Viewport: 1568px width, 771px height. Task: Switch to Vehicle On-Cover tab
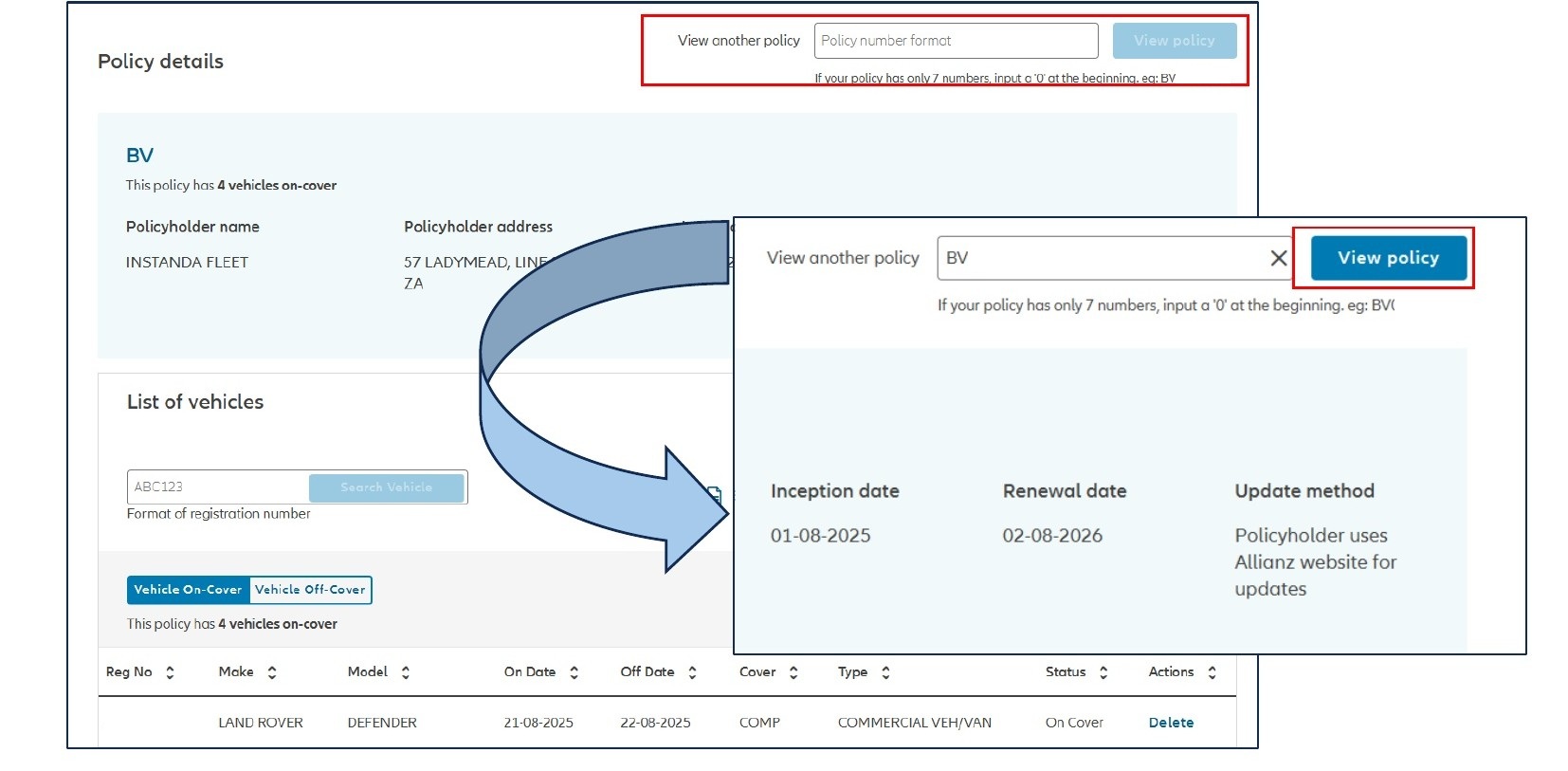coord(188,590)
